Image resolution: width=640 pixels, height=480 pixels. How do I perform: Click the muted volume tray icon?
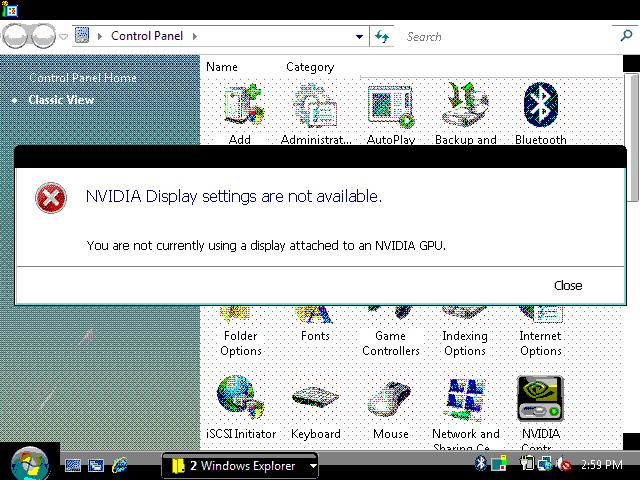pyautogui.click(x=564, y=463)
